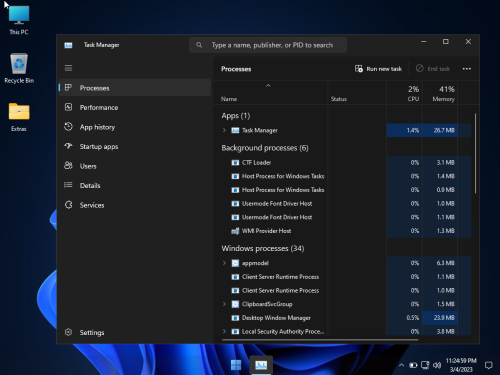
Task: Click the Startup apps gauge icon
Action: [68, 146]
